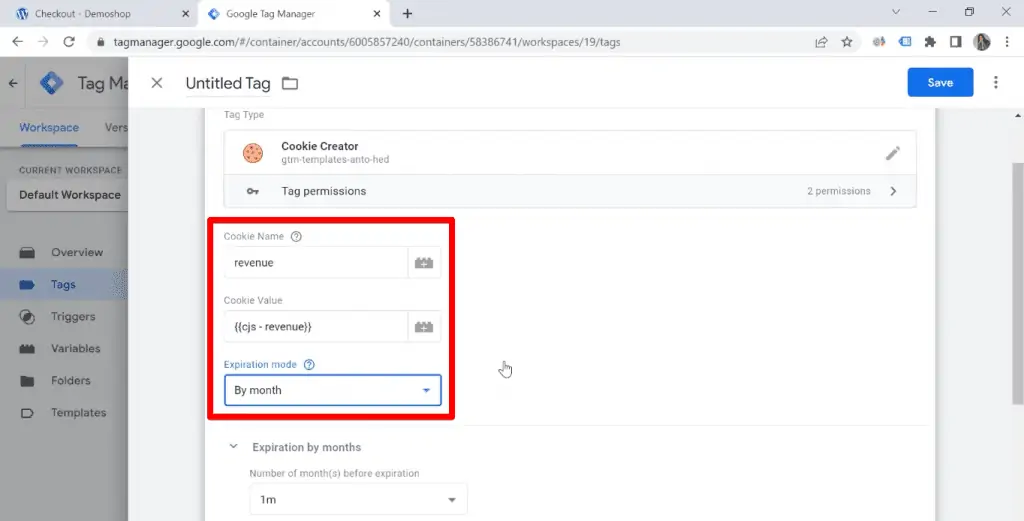This screenshot has height=521, width=1024.
Task: Click the Tag permissions row label
Action: pyautogui.click(x=323, y=191)
